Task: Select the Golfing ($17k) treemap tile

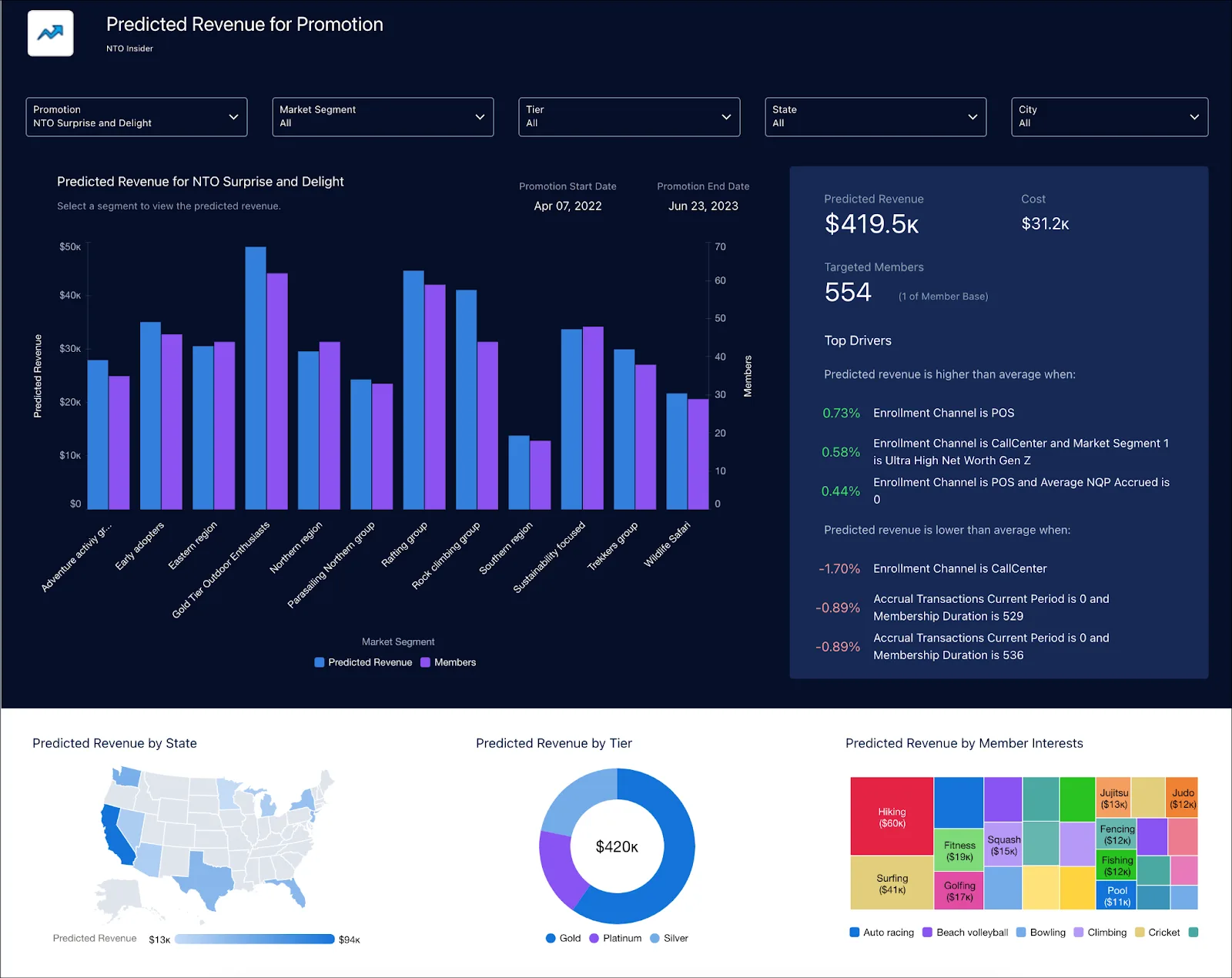Action: point(959,891)
